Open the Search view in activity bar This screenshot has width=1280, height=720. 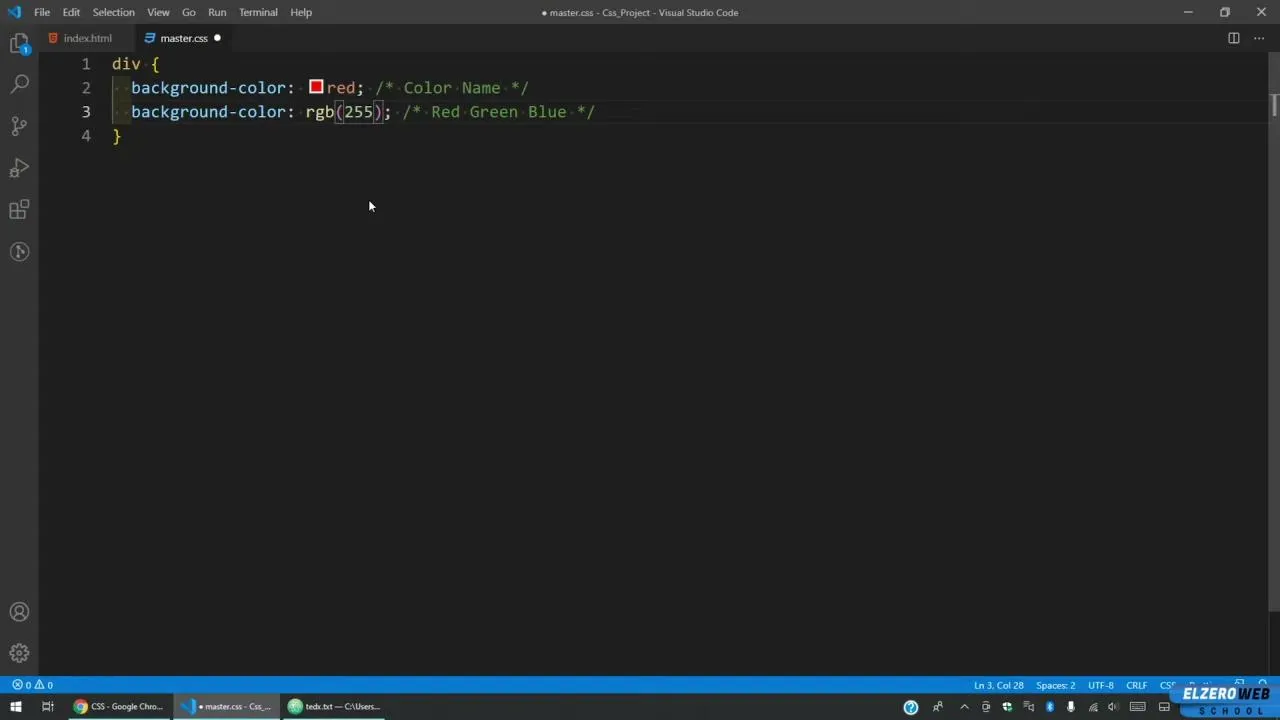[x=19, y=84]
